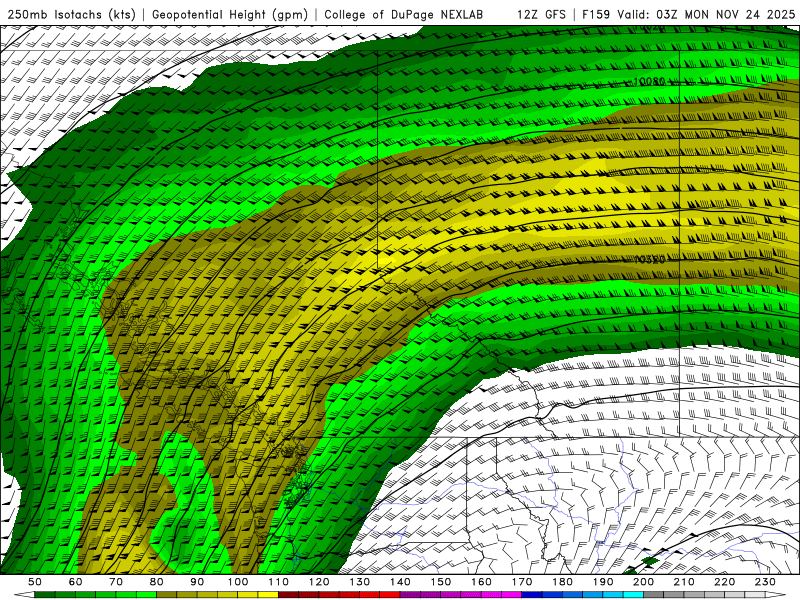Image resolution: width=800 pixels, height=600 pixels.
Task: Click the legend value 200
Action: click(643, 582)
